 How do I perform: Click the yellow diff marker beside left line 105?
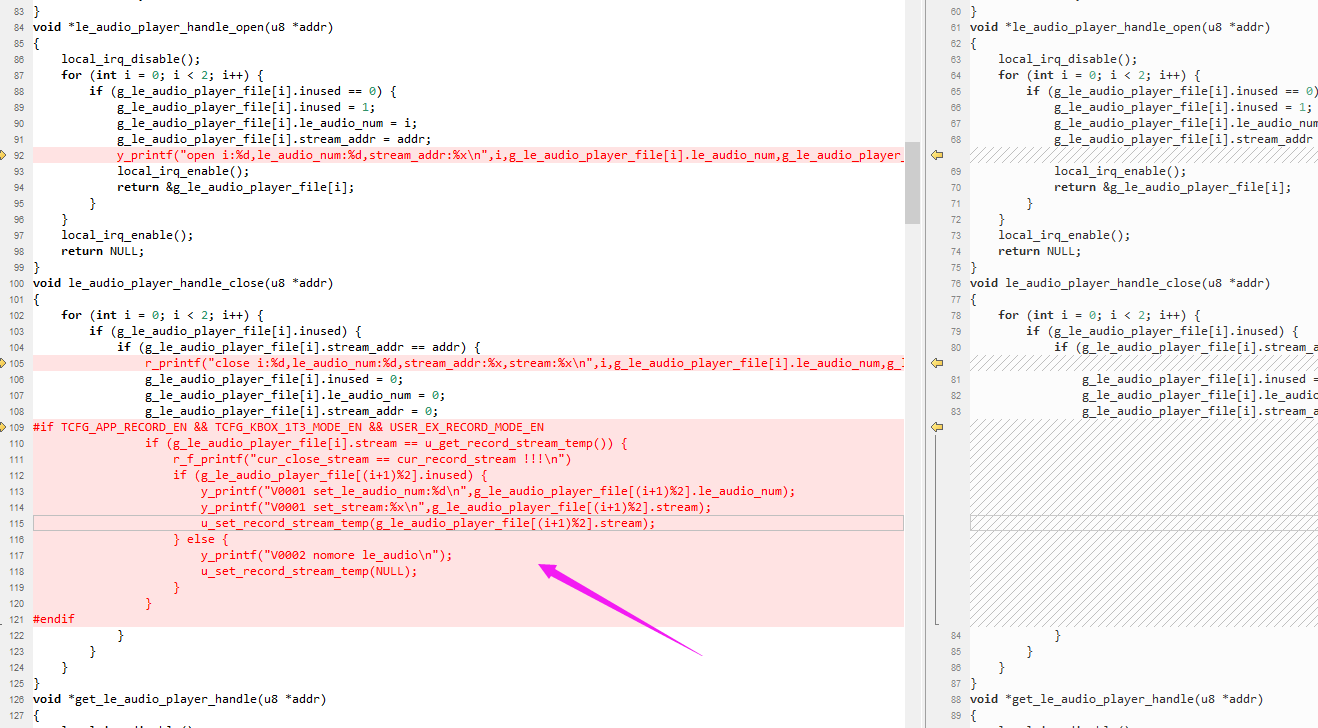pos(4,363)
